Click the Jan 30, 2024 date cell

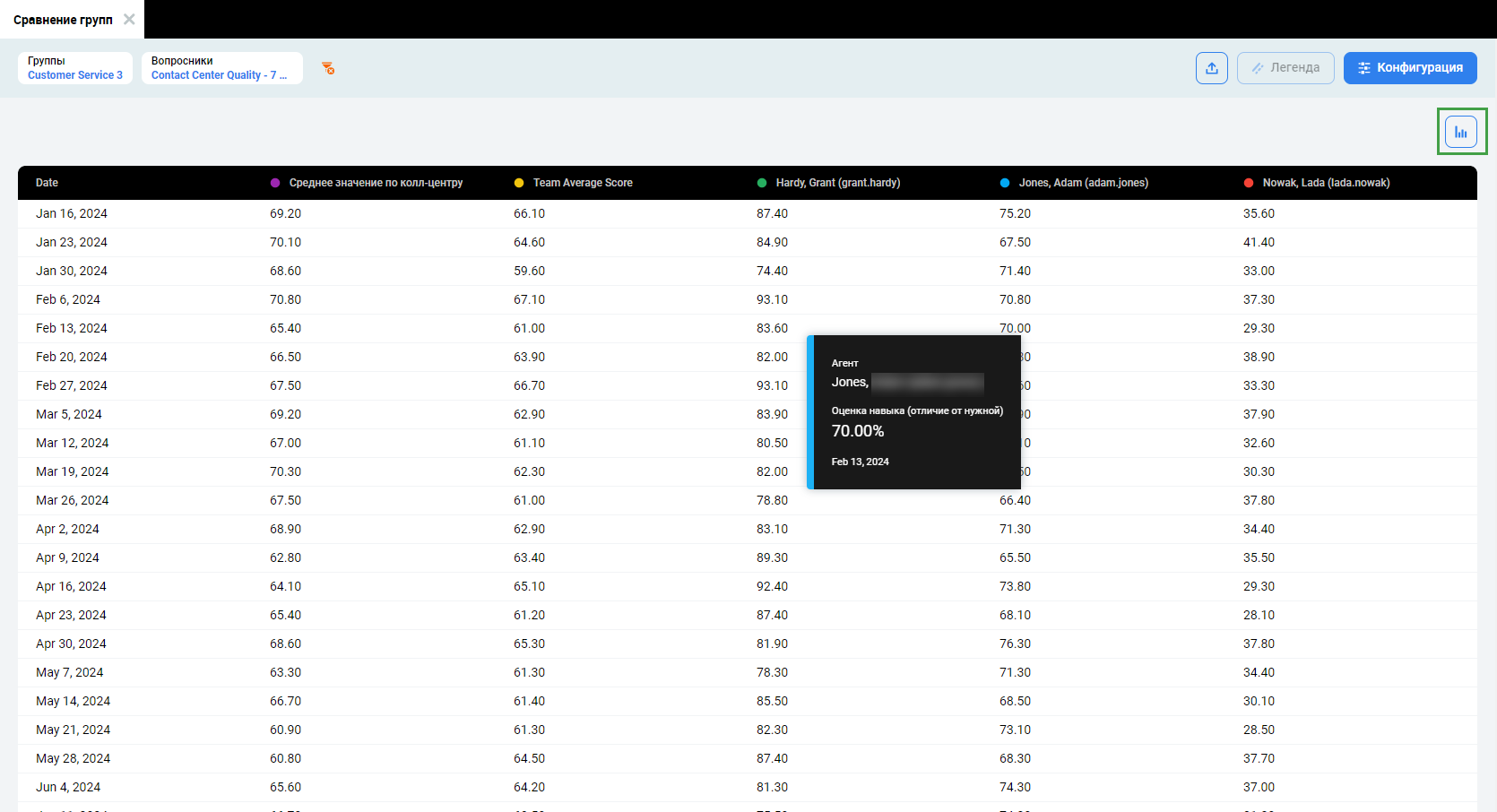tap(72, 271)
